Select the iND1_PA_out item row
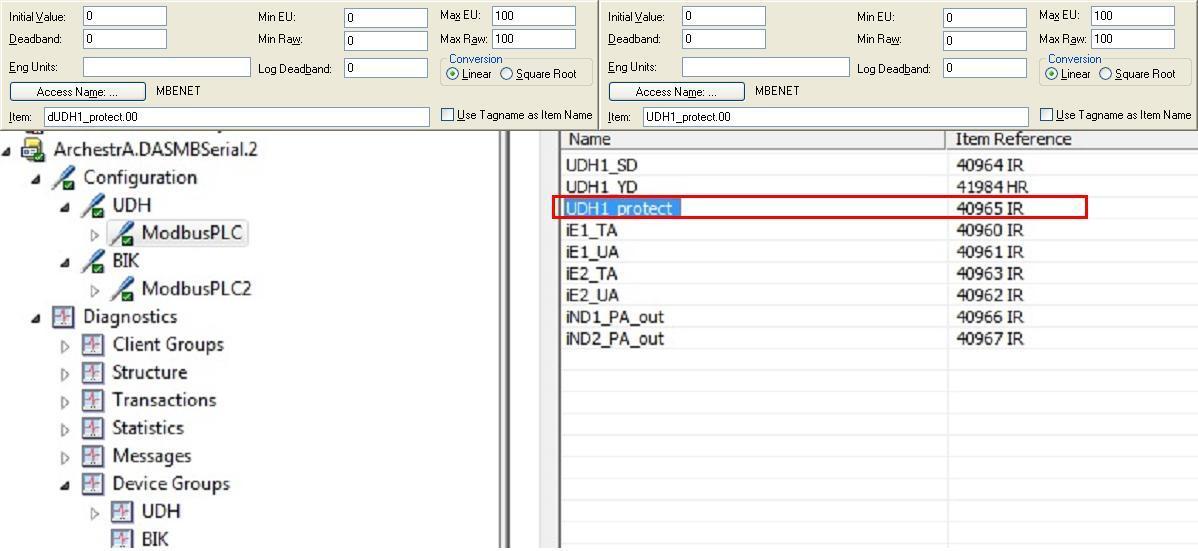Screen dimensions: 1198x551 click(x=615, y=317)
